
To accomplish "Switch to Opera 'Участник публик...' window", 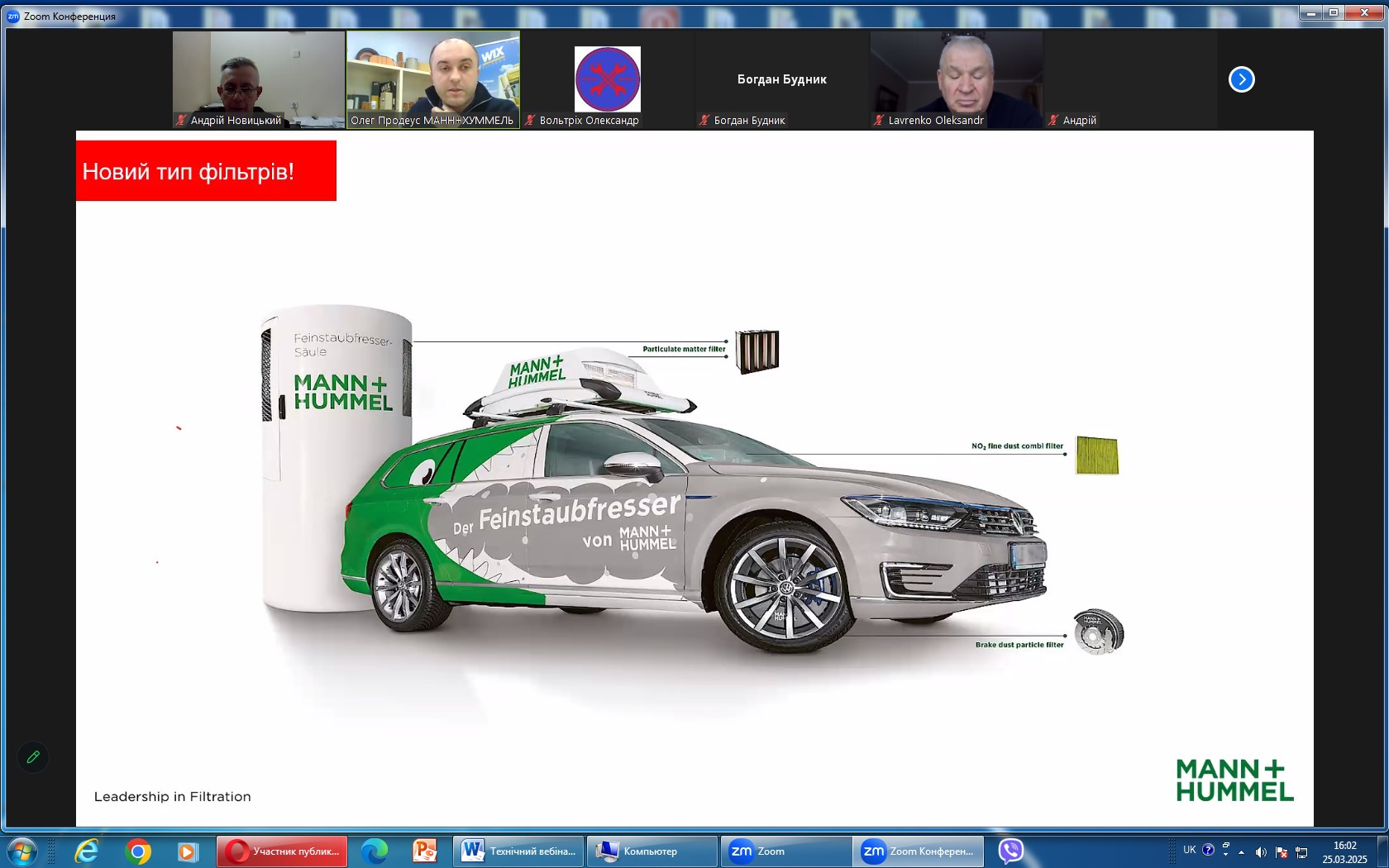I will 282,851.
